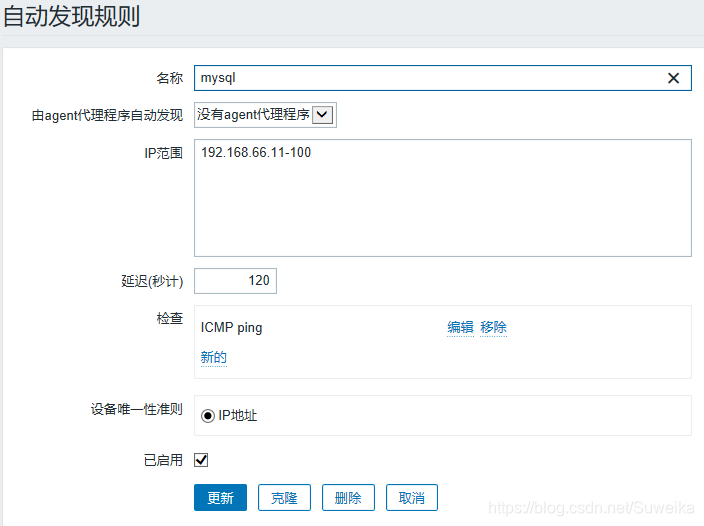
Task: Add a new check via 新的 link
Action: pyautogui.click(x=214, y=357)
